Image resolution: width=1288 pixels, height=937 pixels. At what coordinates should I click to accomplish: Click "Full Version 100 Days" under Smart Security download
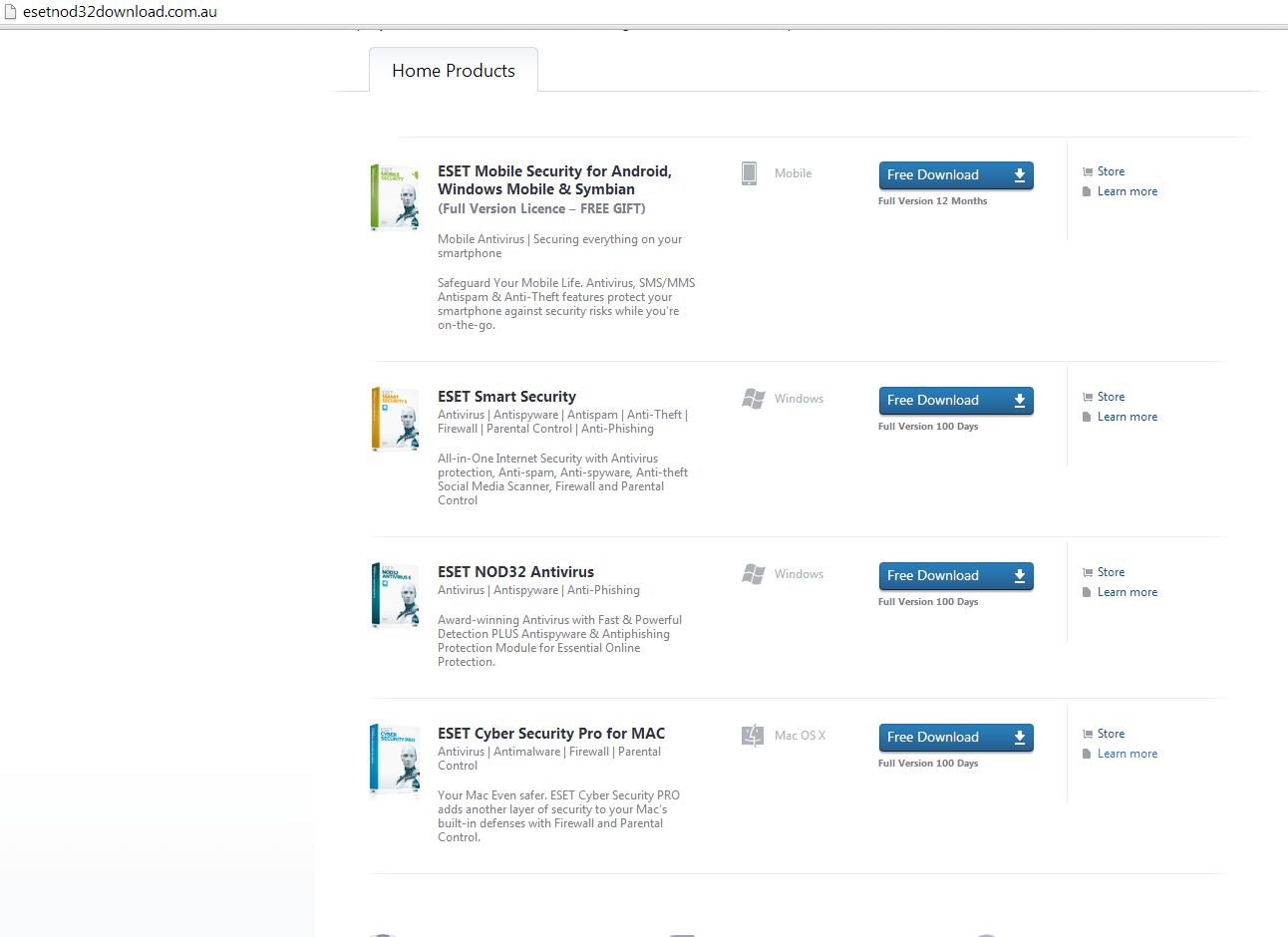click(x=928, y=427)
